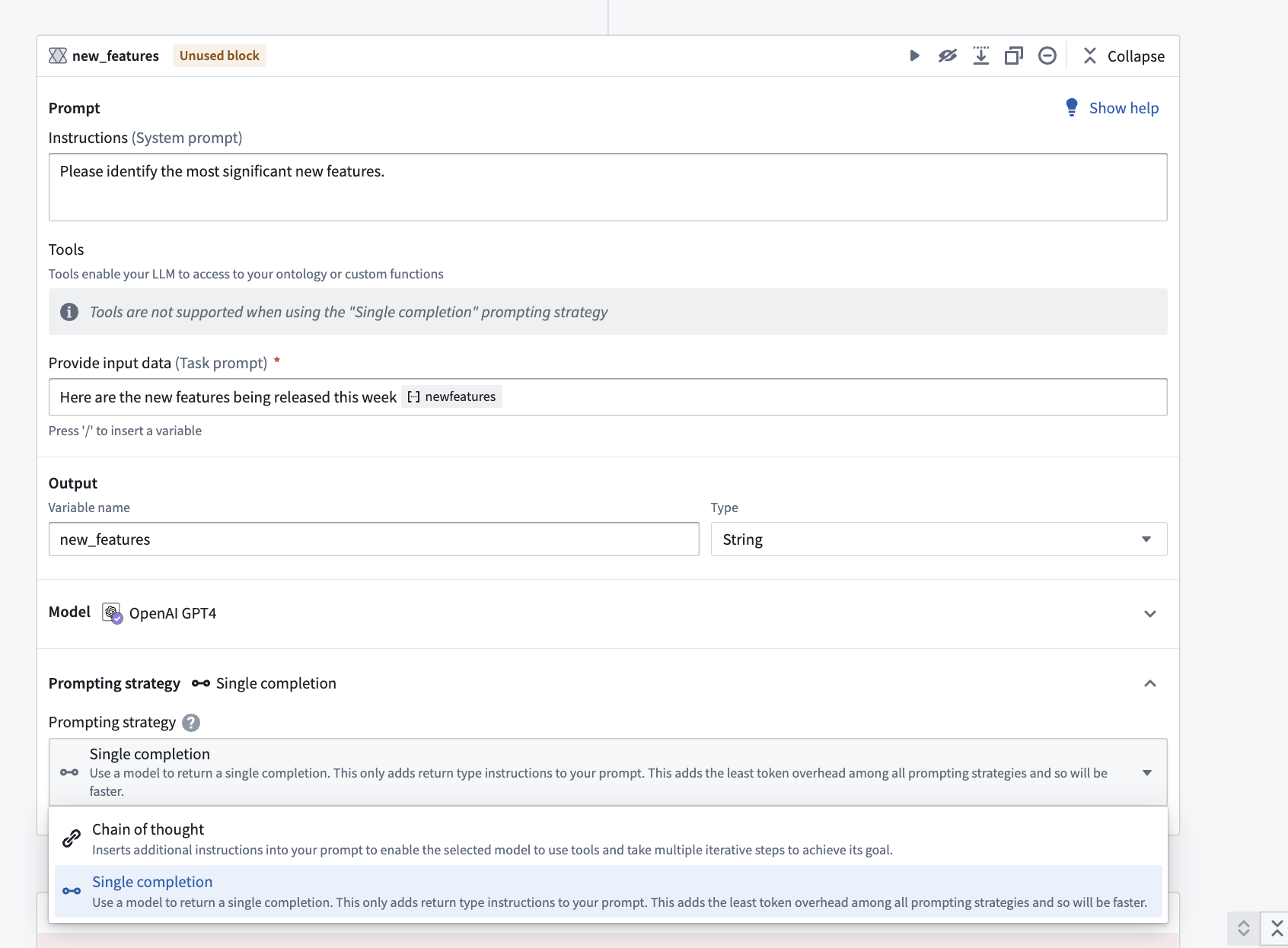Click the download-arrow icon in block header
This screenshot has height=948, width=1288.
(x=981, y=56)
